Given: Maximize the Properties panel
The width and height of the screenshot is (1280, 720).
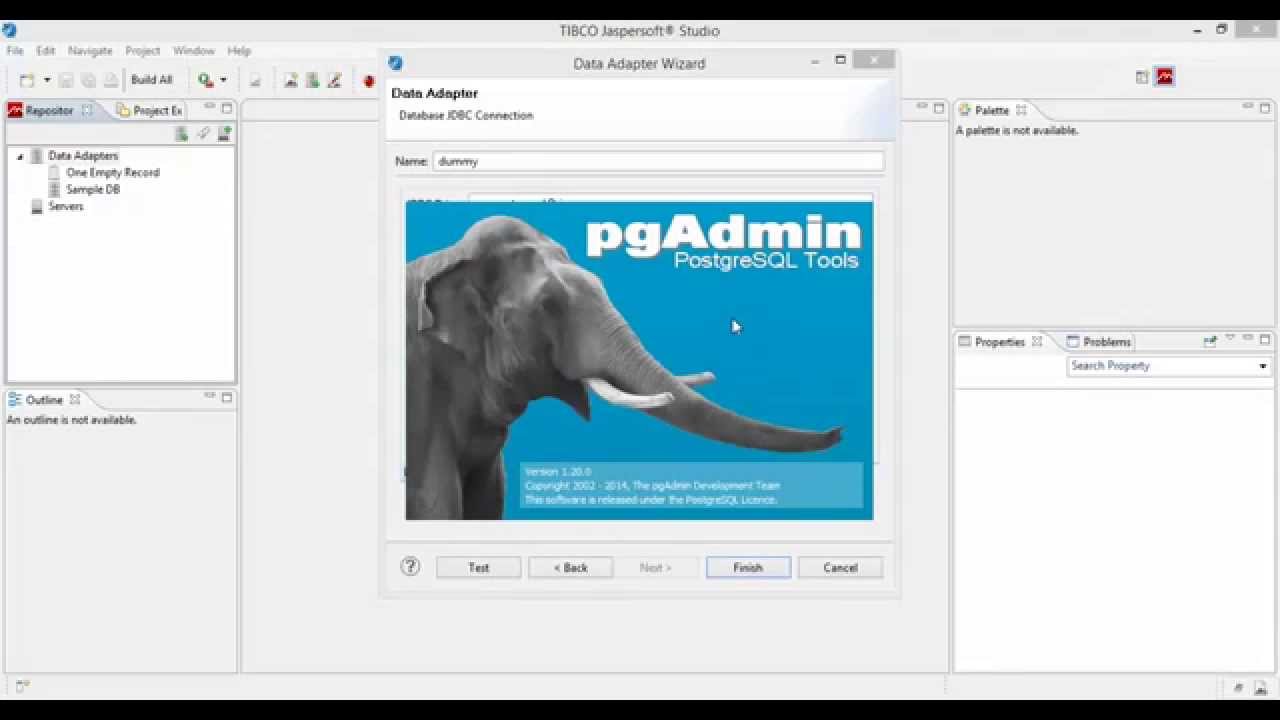Looking at the screenshot, I should point(1265,340).
